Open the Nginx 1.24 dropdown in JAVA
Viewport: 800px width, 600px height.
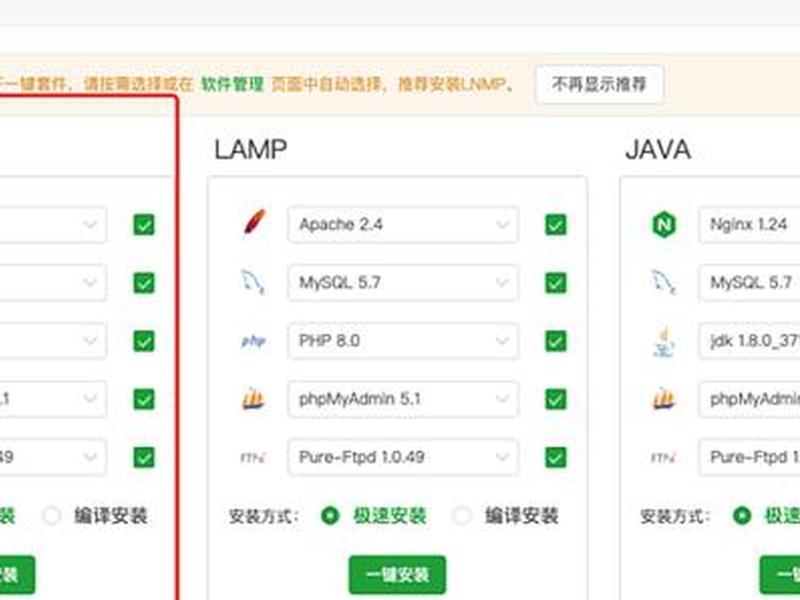click(749, 224)
